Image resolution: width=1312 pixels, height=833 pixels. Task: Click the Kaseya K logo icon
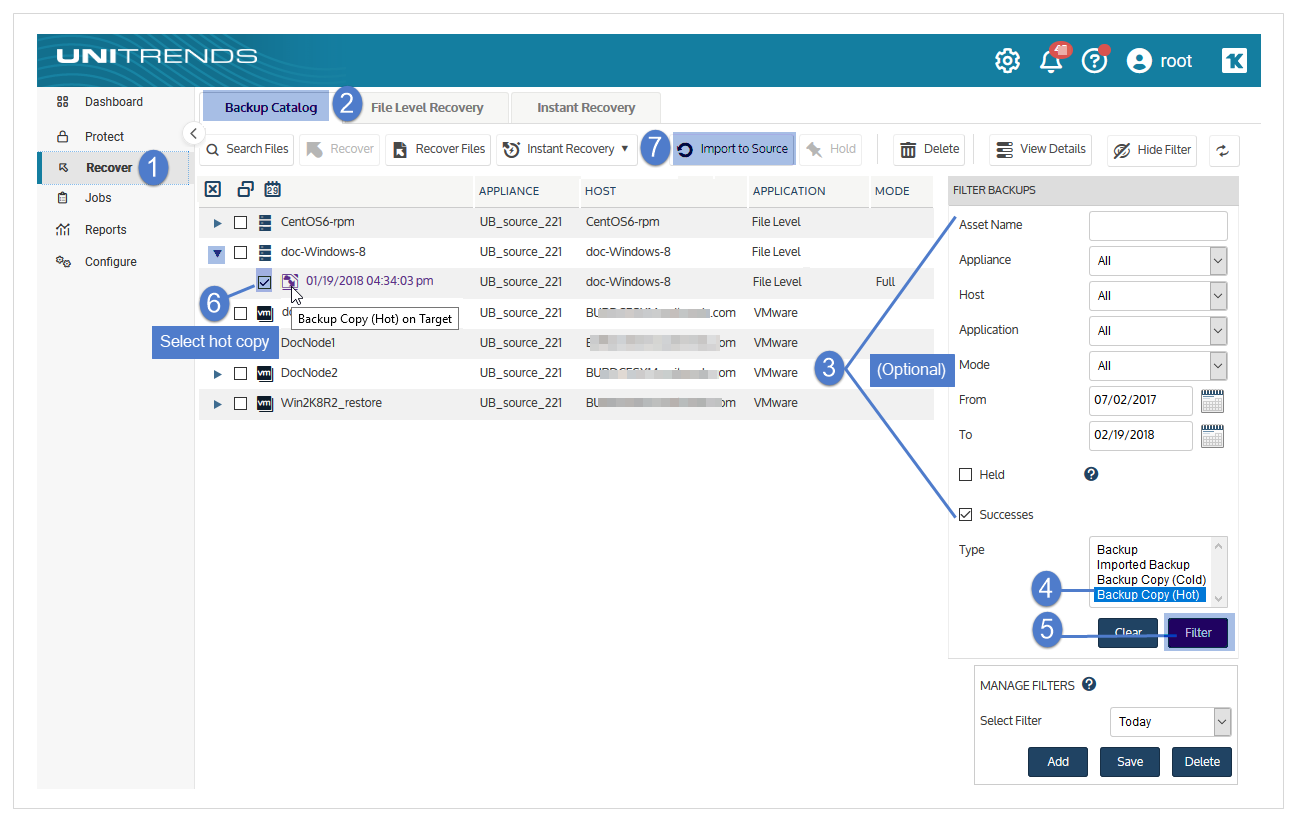coord(1234,61)
